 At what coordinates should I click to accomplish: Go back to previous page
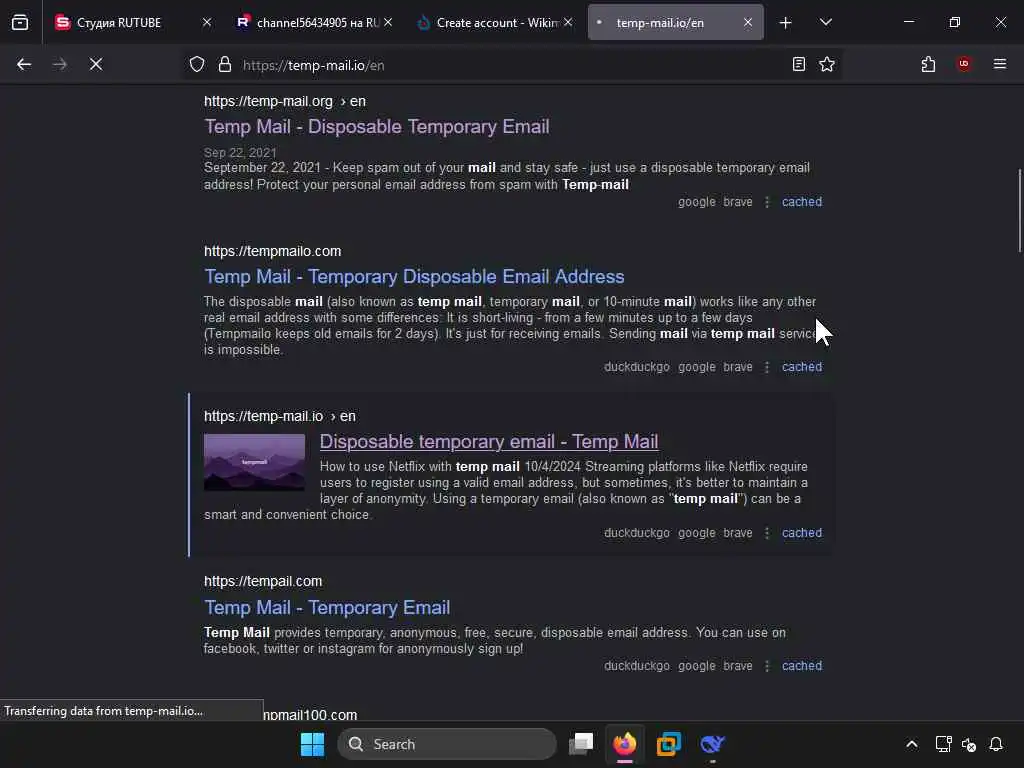(x=24, y=64)
